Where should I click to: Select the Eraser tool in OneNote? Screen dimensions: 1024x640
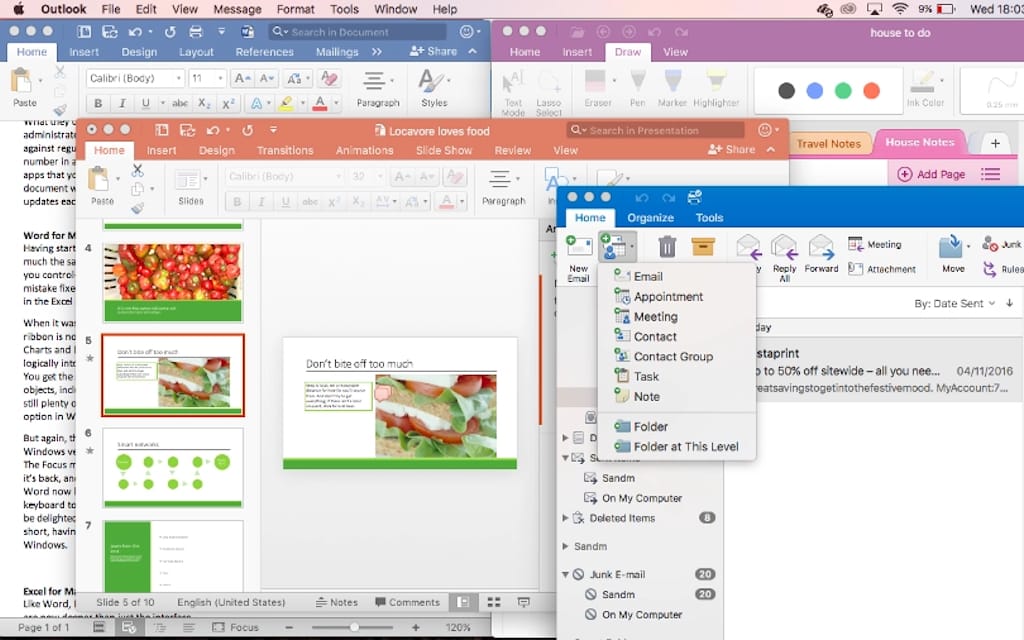point(597,88)
